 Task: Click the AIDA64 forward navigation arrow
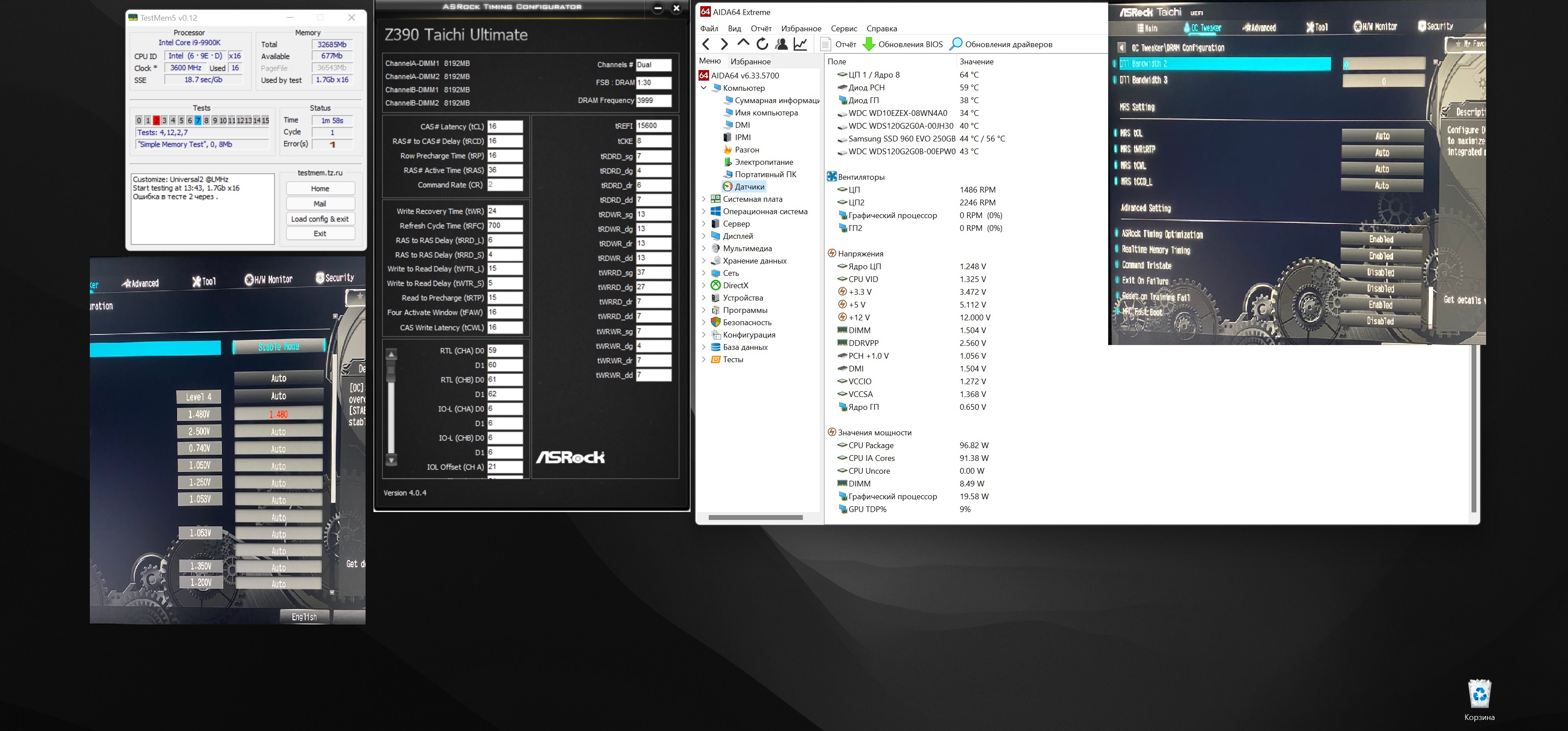tap(725, 44)
